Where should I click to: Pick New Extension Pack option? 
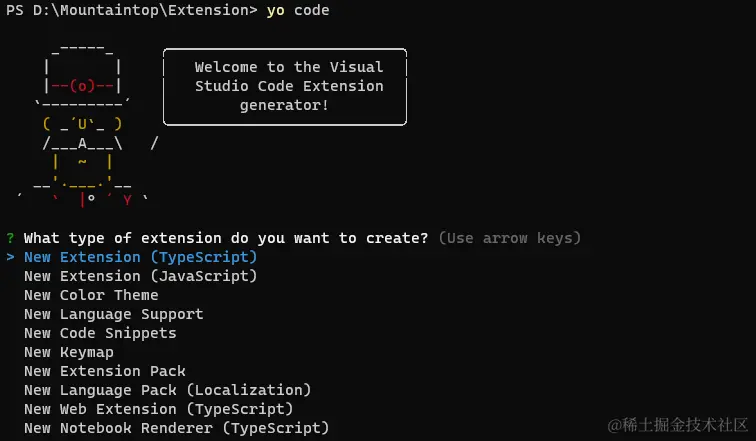tap(105, 371)
